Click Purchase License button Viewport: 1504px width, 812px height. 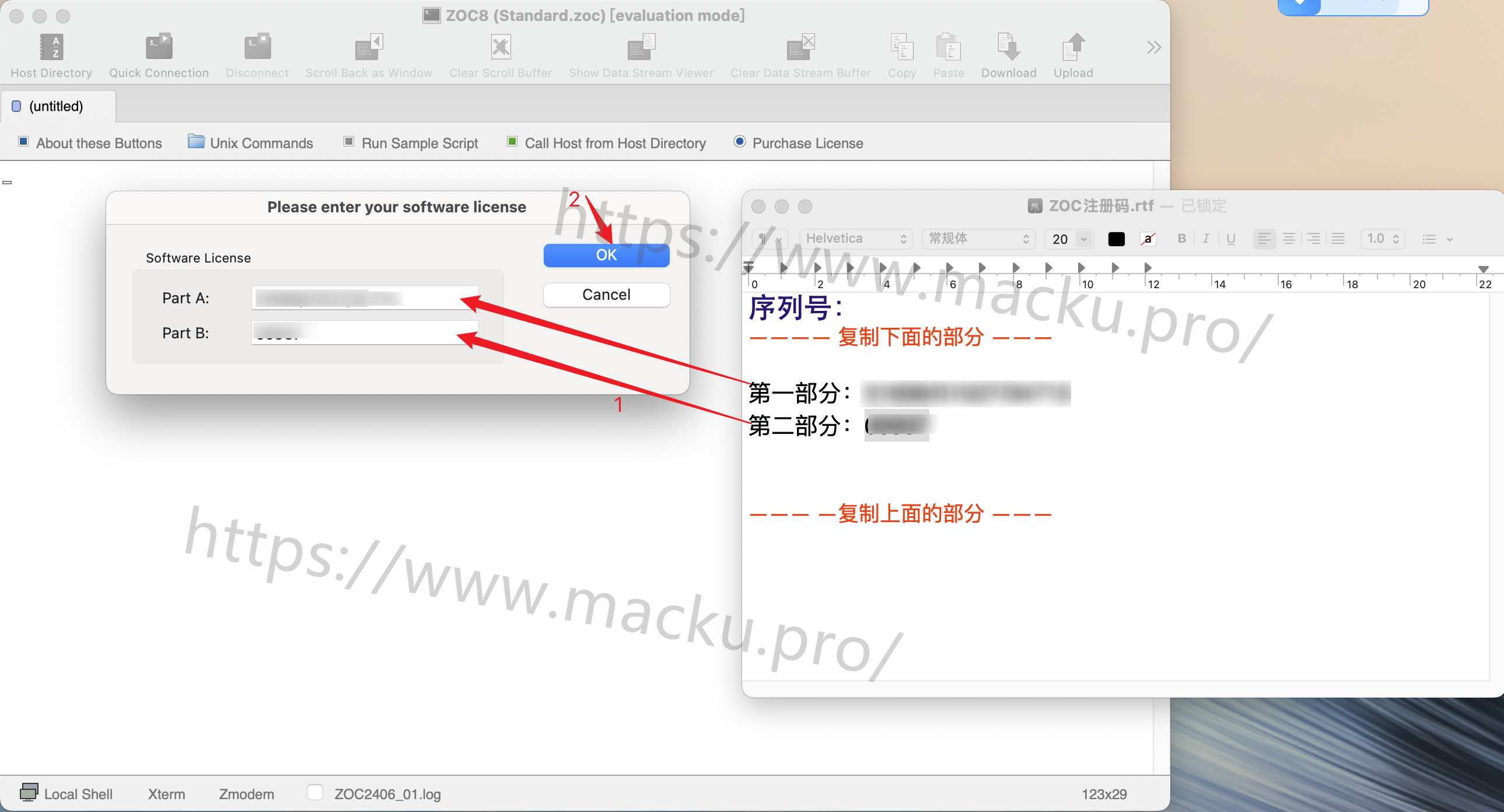click(x=798, y=143)
